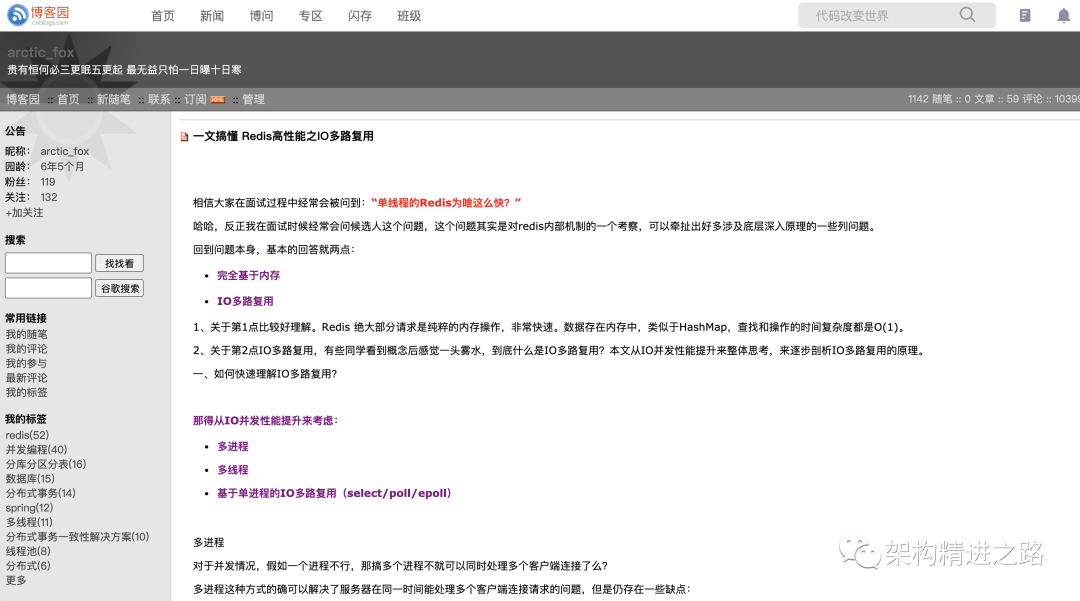Open 新闻 in top navigation
The height and width of the screenshot is (601, 1080).
click(x=212, y=16)
